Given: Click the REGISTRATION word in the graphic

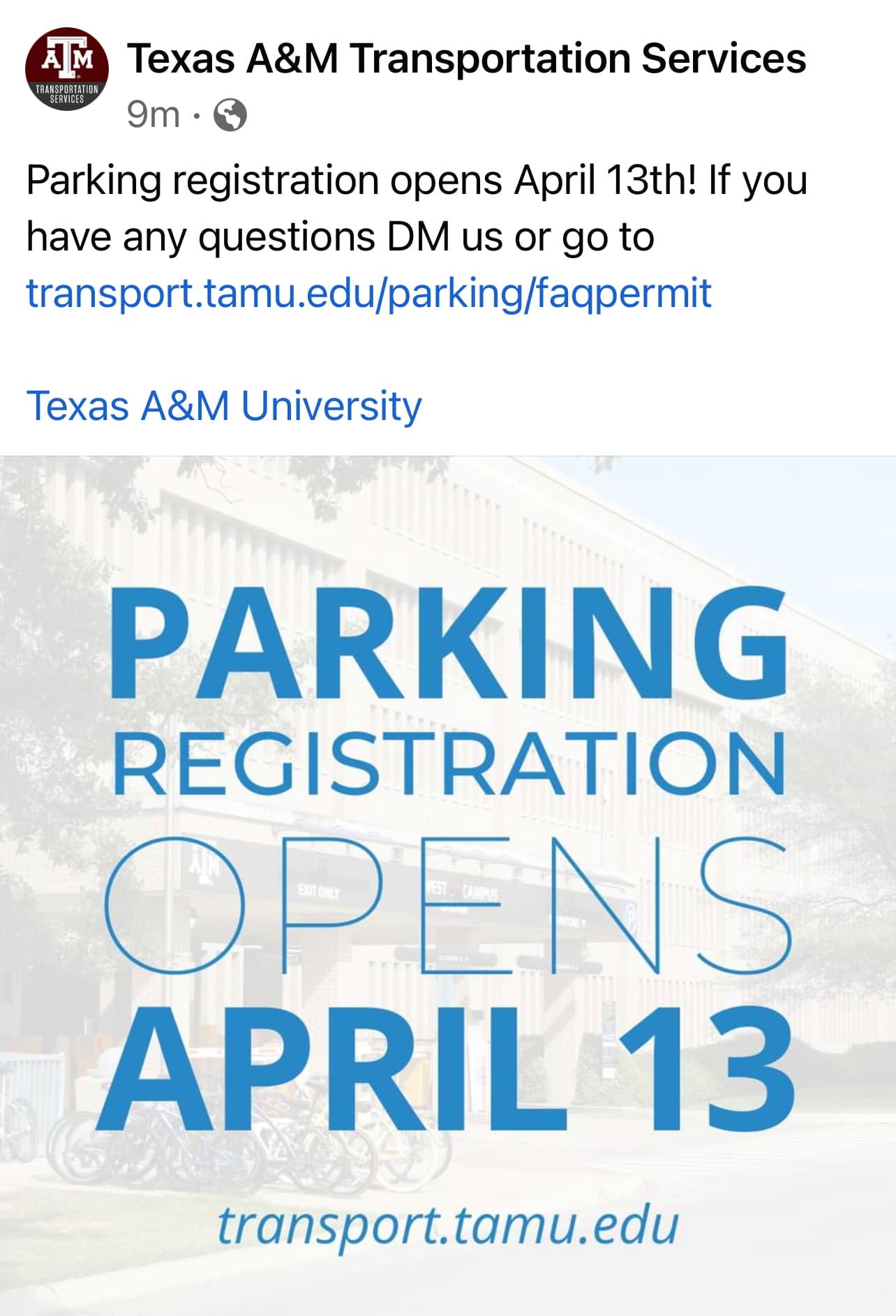Looking at the screenshot, I should 448,765.
